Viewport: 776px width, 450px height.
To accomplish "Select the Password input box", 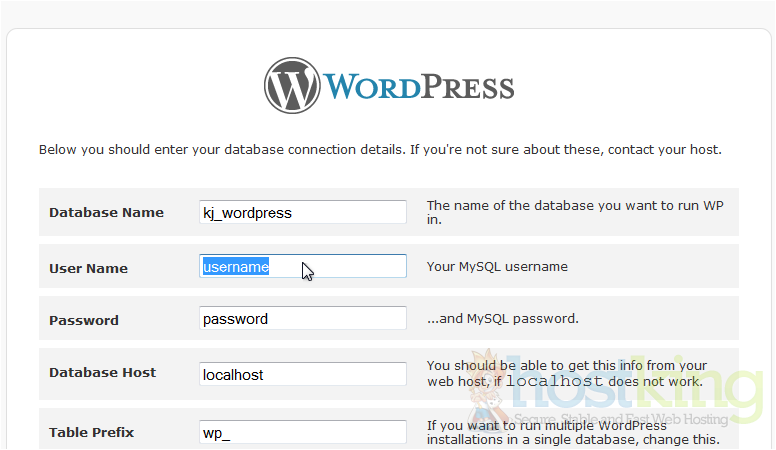I will [x=303, y=319].
